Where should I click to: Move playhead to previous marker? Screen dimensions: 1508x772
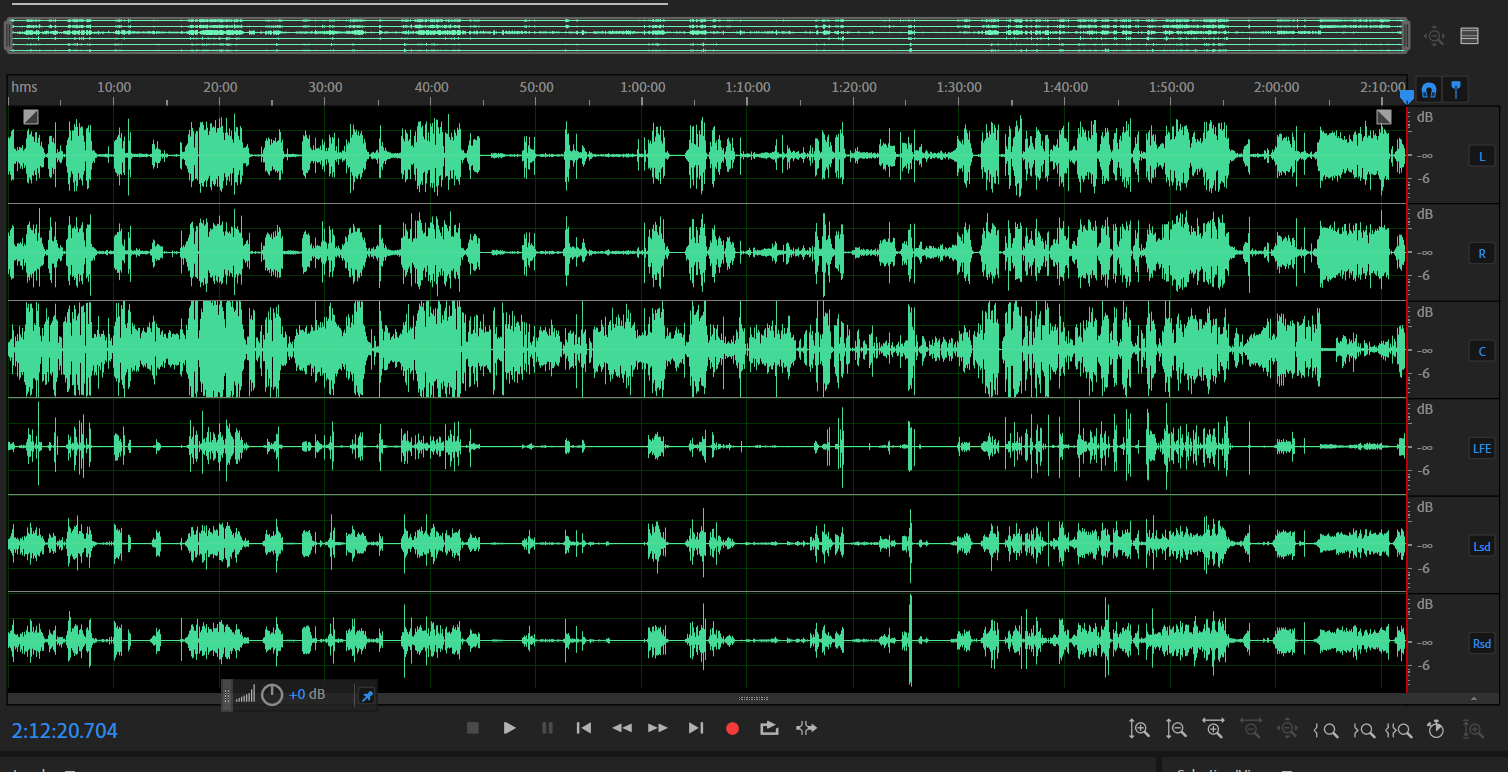pyautogui.click(x=584, y=728)
